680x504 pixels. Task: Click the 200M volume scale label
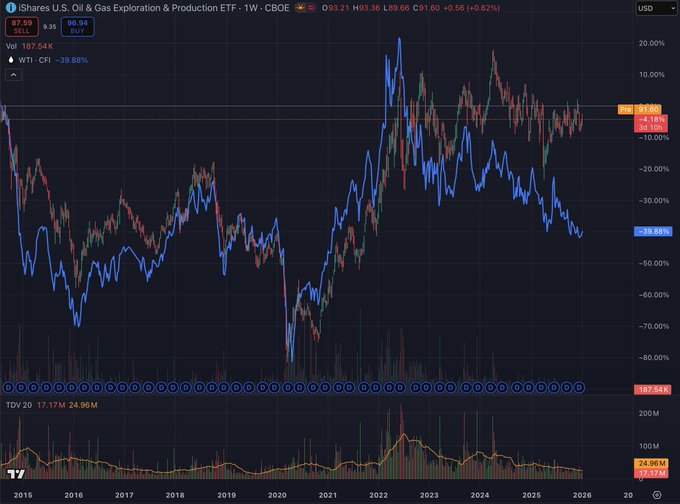coord(649,413)
